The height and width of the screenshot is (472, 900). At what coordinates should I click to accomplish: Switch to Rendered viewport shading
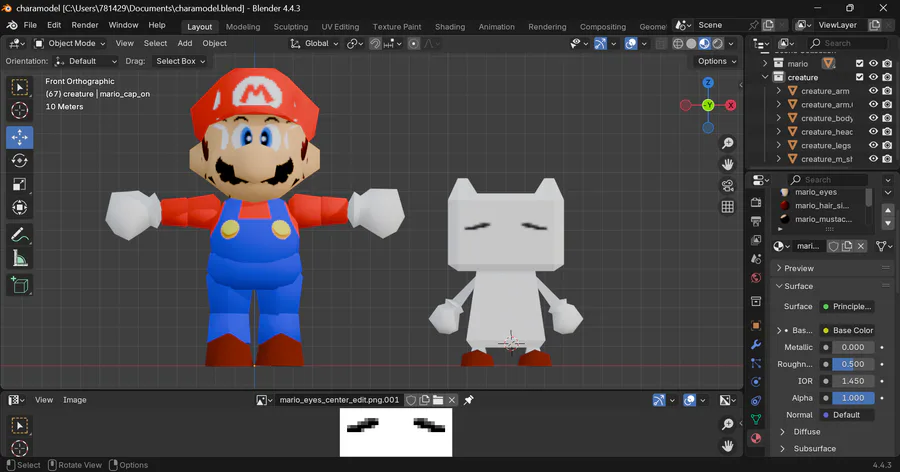coord(717,44)
